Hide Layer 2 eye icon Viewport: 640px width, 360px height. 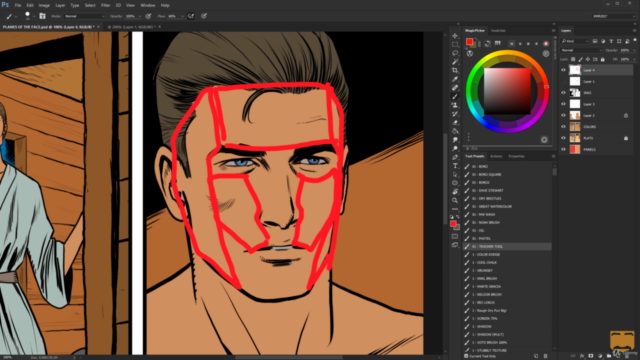[564, 116]
